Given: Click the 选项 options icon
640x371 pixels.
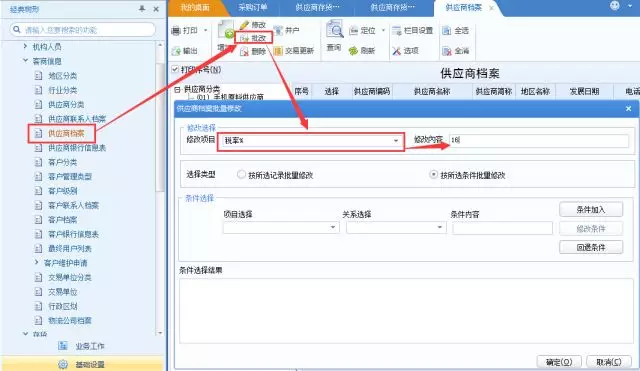Looking at the screenshot, I should coord(397,51).
